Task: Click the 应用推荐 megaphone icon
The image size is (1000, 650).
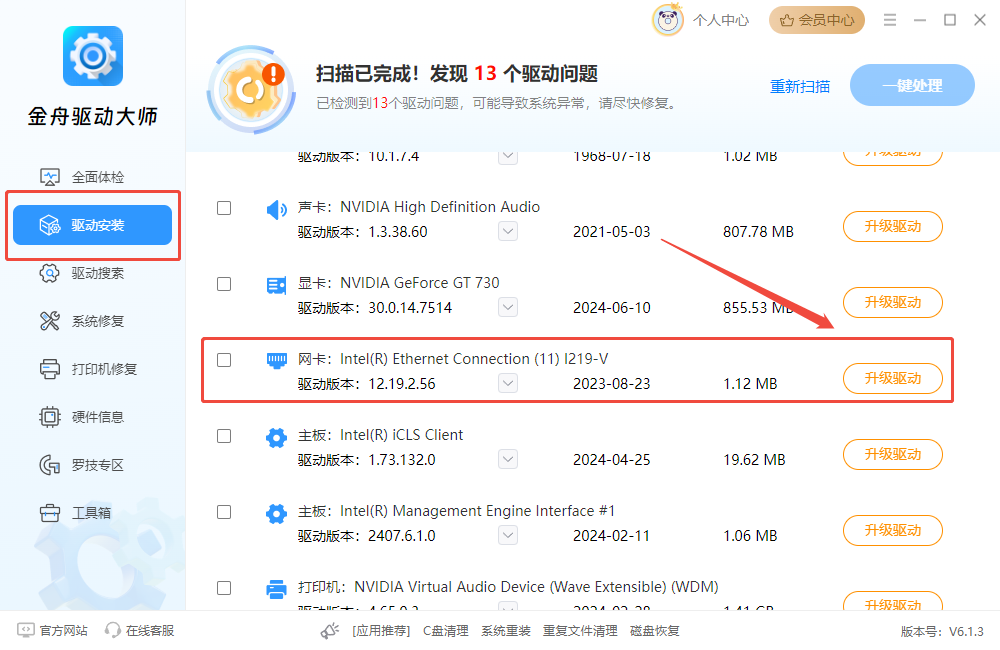Action: tap(330, 631)
